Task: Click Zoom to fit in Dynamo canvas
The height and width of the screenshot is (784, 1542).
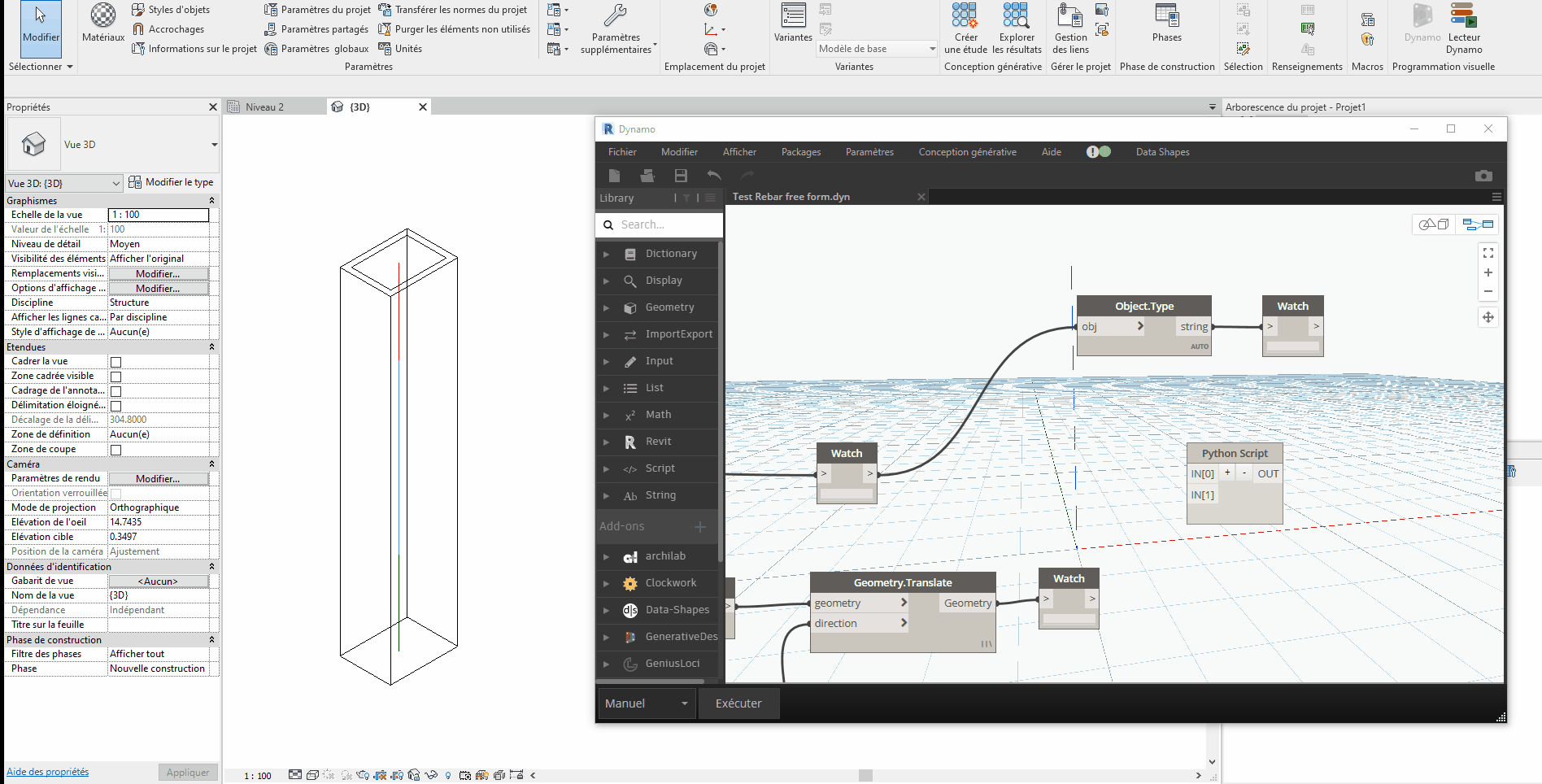Action: [x=1488, y=253]
